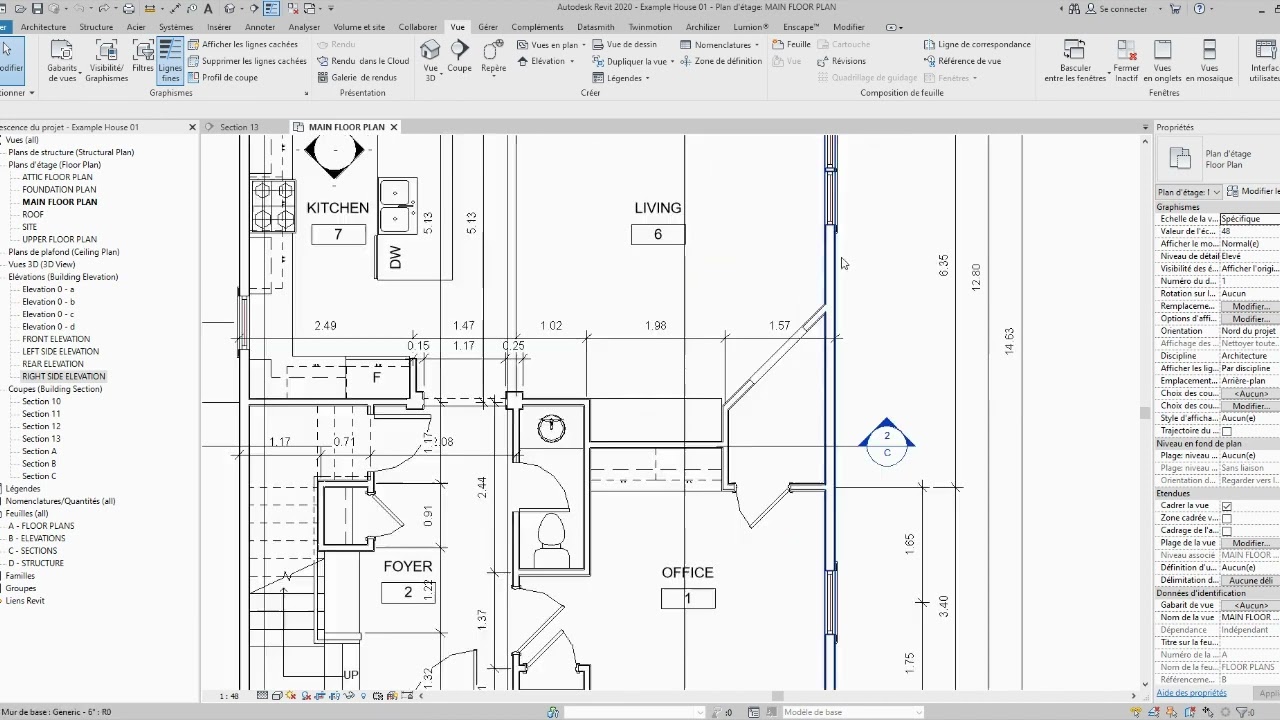Open the Gérer ribbon tab

tap(488, 27)
